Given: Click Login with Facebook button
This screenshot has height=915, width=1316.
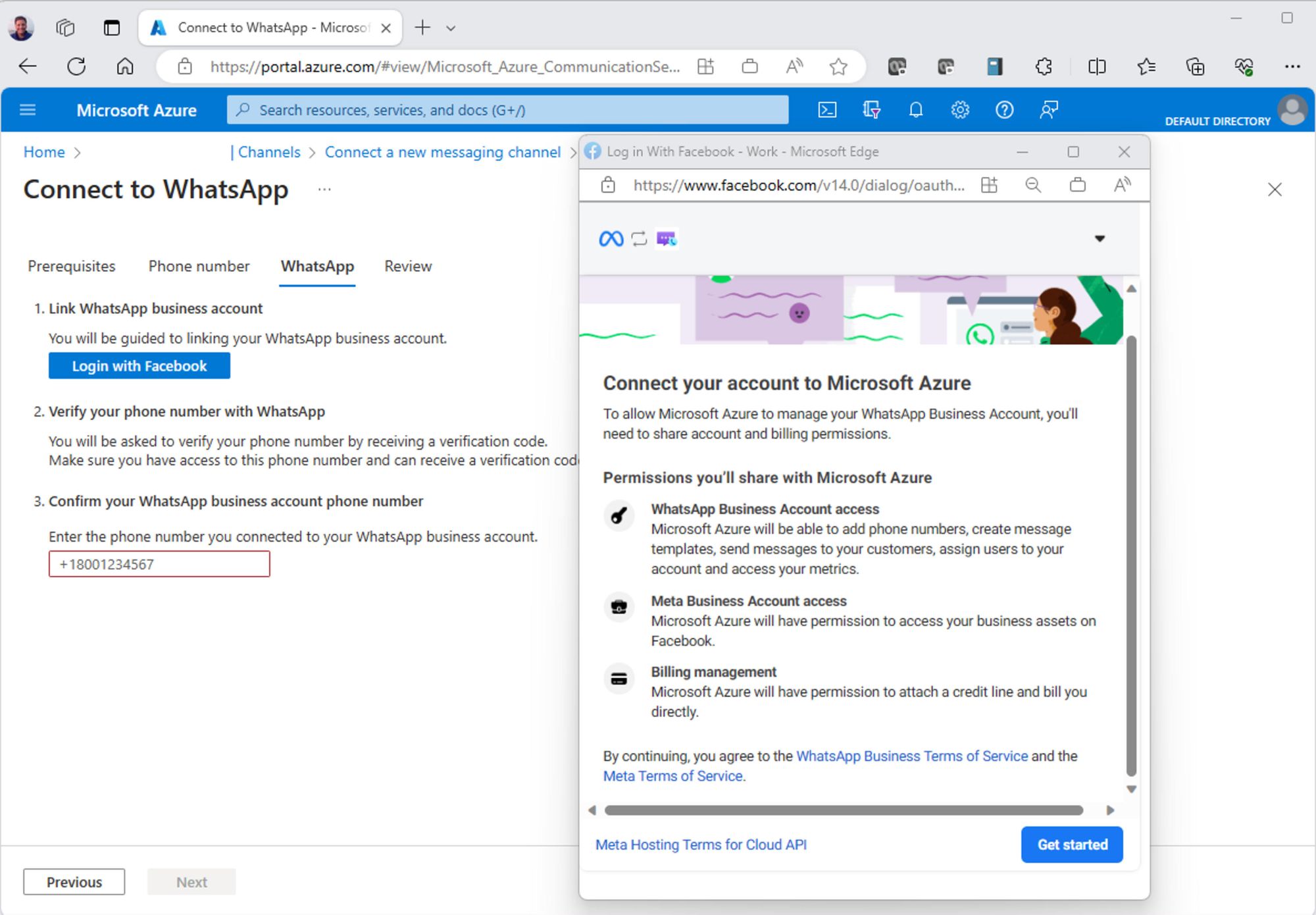Looking at the screenshot, I should click(139, 366).
